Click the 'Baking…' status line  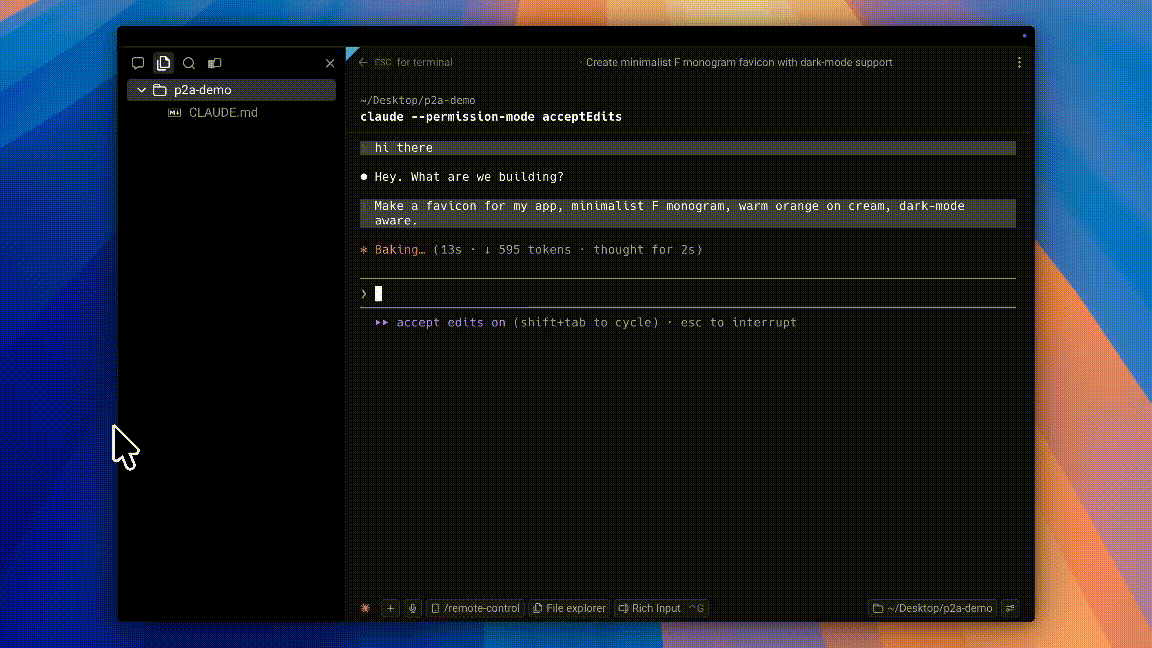[x=531, y=250]
